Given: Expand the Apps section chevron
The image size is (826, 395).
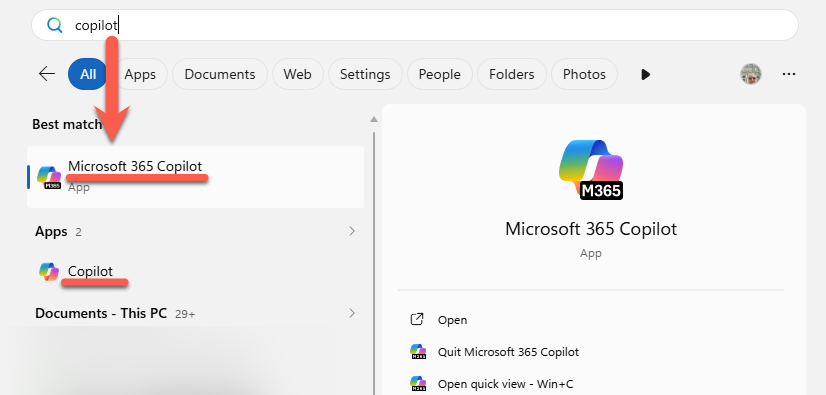Looking at the screenshot, I should point(352,231).
